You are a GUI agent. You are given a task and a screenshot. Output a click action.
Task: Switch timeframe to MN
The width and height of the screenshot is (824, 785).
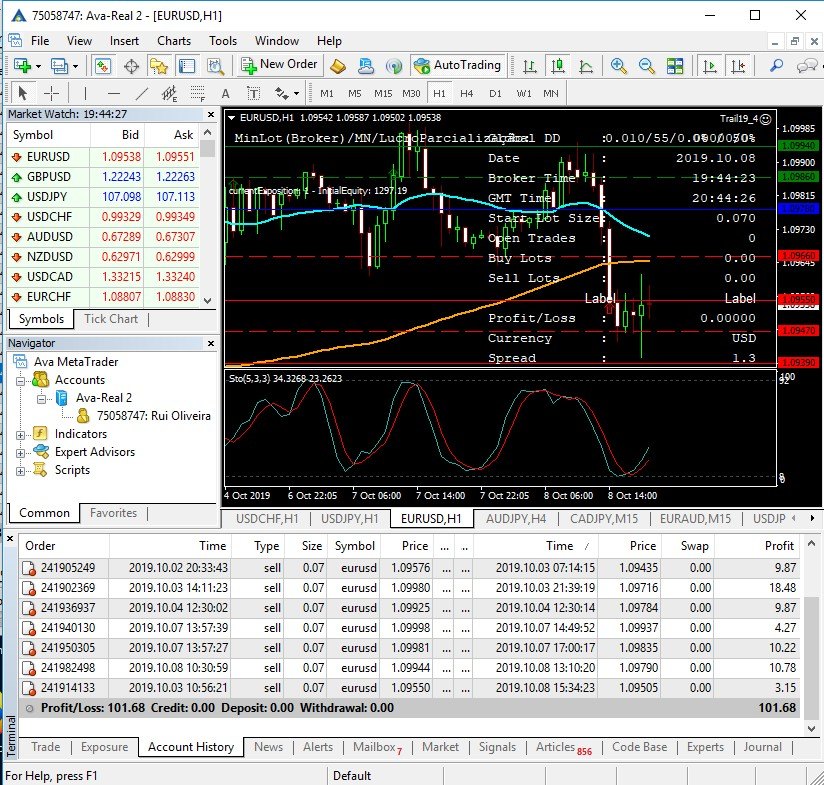coord(551,94)
